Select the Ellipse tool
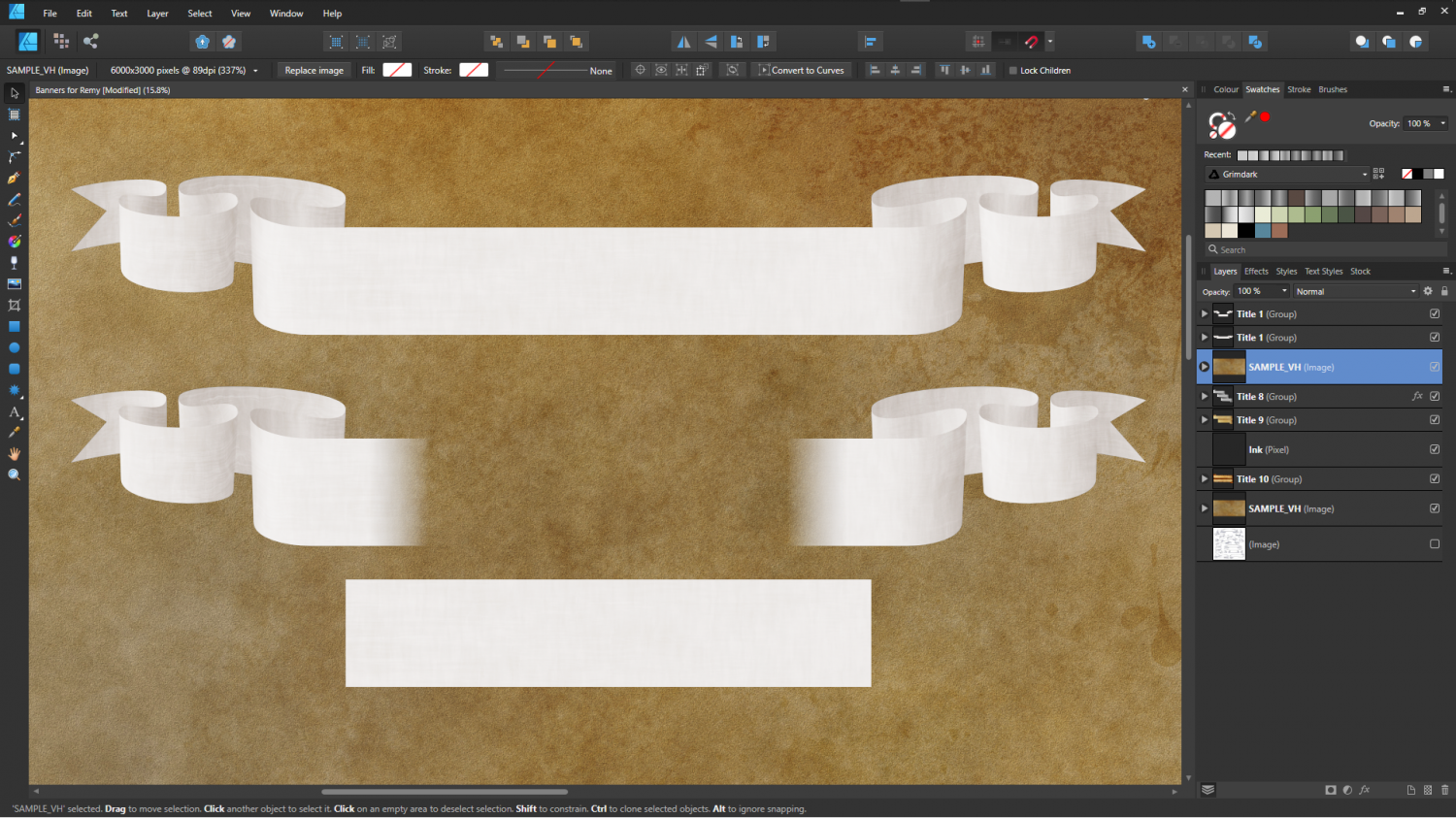The height and width of the screenshot is (818, 1456). [x=14, y=347]
